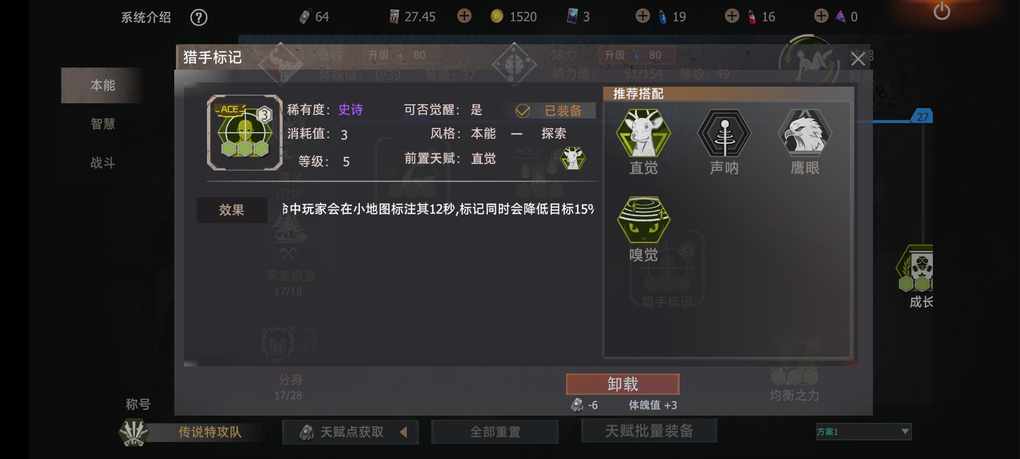Open the 猎手标记 ACE talent thumbnail
The height and width of the screenshot is (459, 1020).
pyautogui.click(x=245, y=133)
